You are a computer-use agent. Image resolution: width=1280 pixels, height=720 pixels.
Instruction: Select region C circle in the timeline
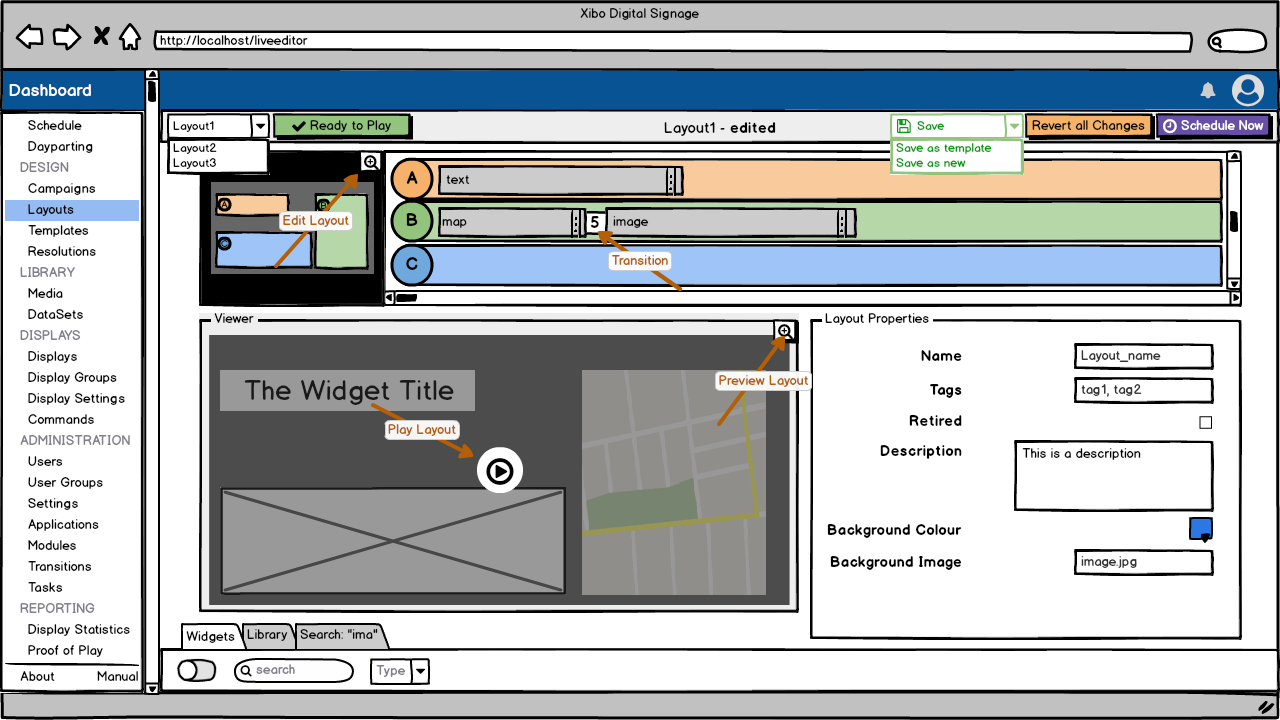[411, 265]
